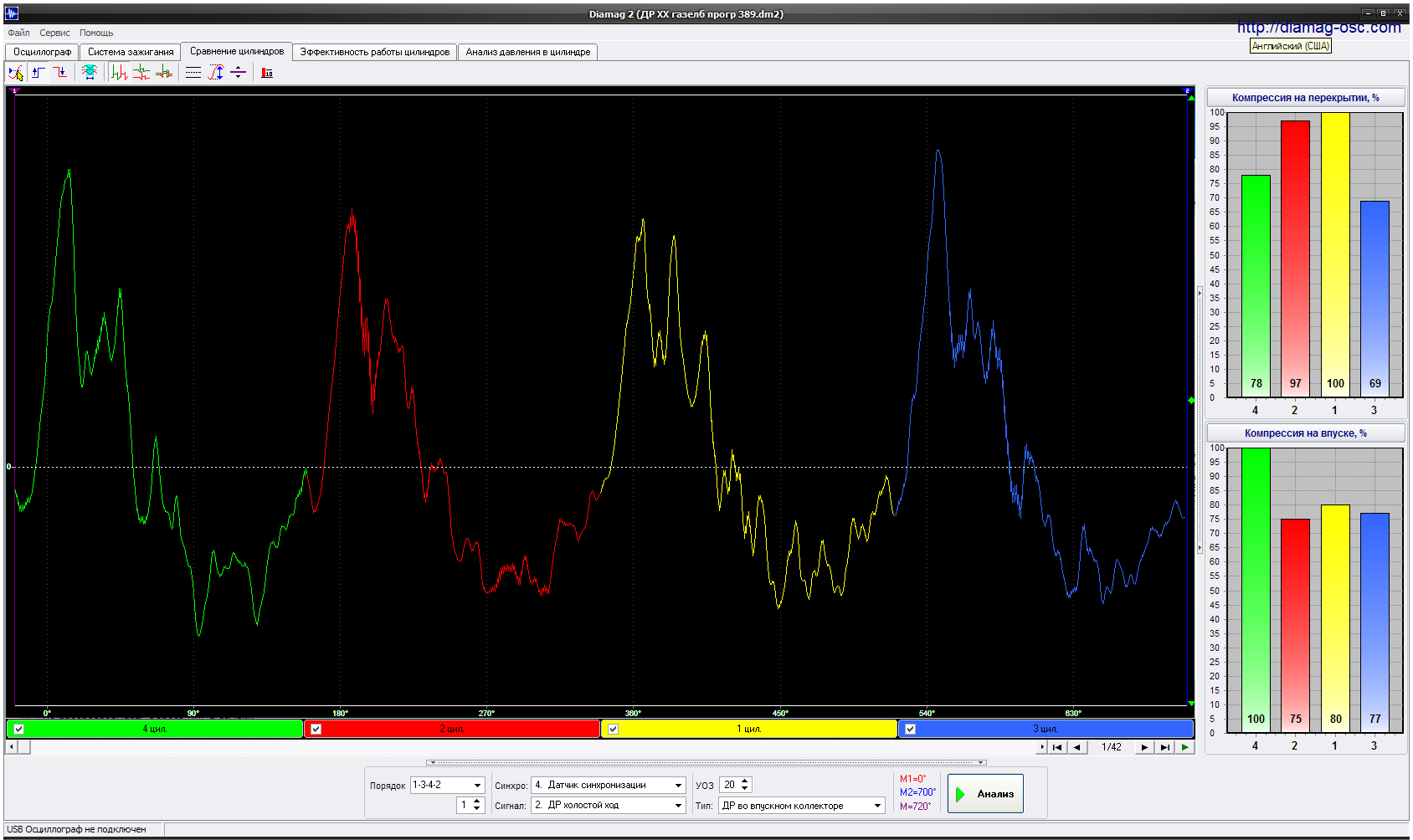The height and width of the screenshot is (840, 1413).
Task: Uncheck the 2 цил. red checkbox
Action: coord(316,729)
